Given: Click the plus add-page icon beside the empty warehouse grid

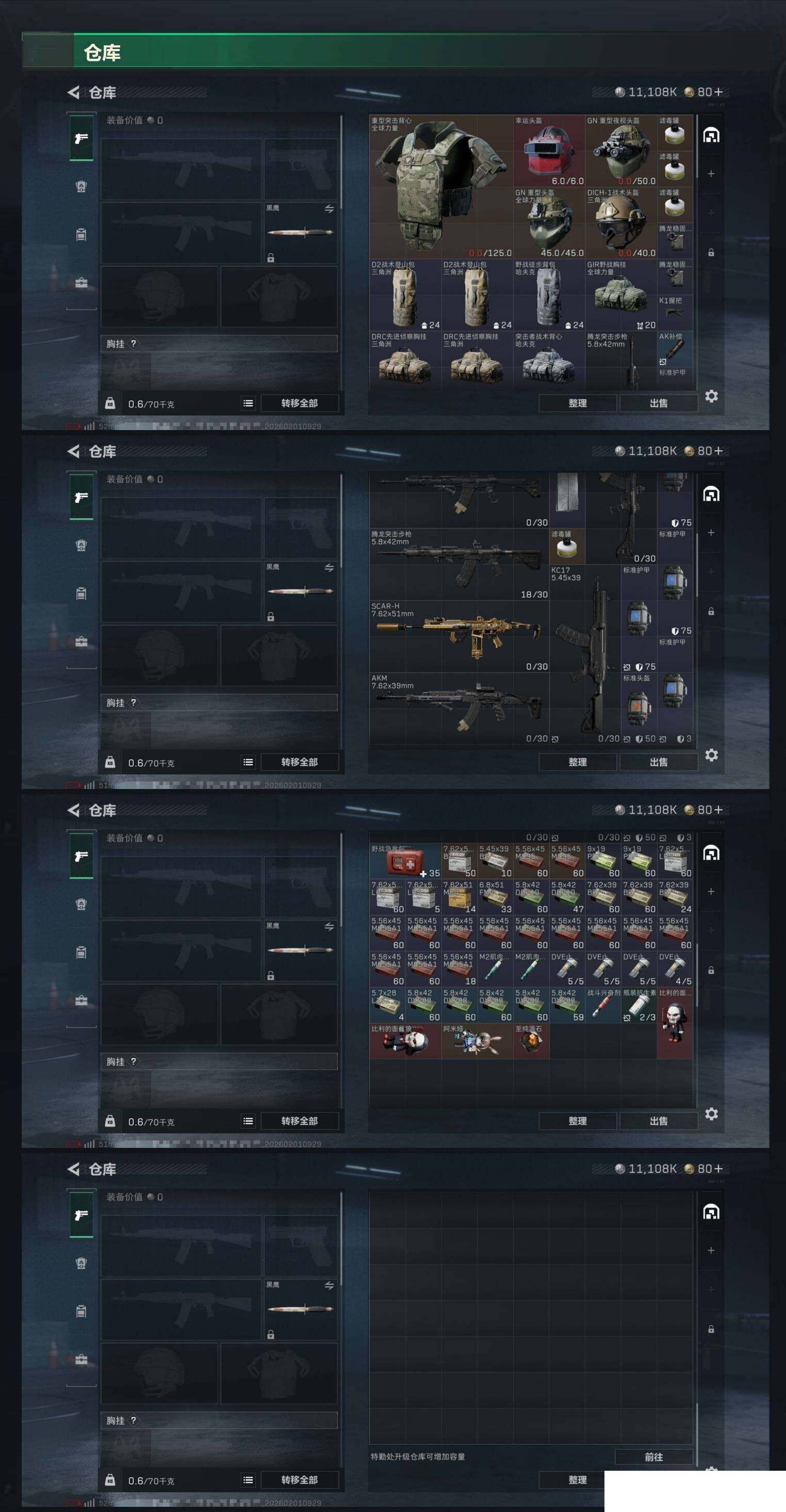Looking at the screenshot, I should pyautogui.click(x=711, y=1250).
